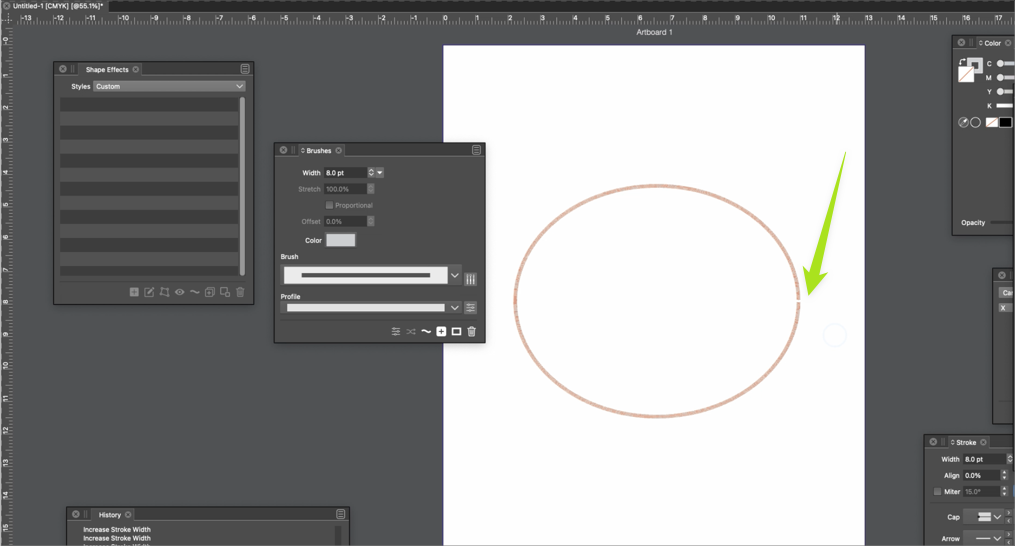
Task: Select the Shape Effects panel tab
Action: click(107, 70)
